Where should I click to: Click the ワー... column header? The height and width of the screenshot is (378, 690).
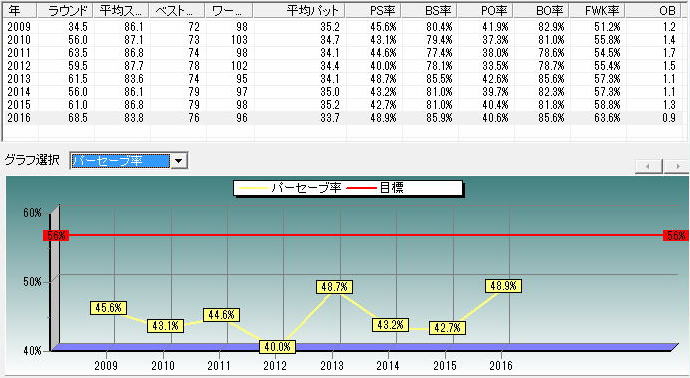[229, 10]
